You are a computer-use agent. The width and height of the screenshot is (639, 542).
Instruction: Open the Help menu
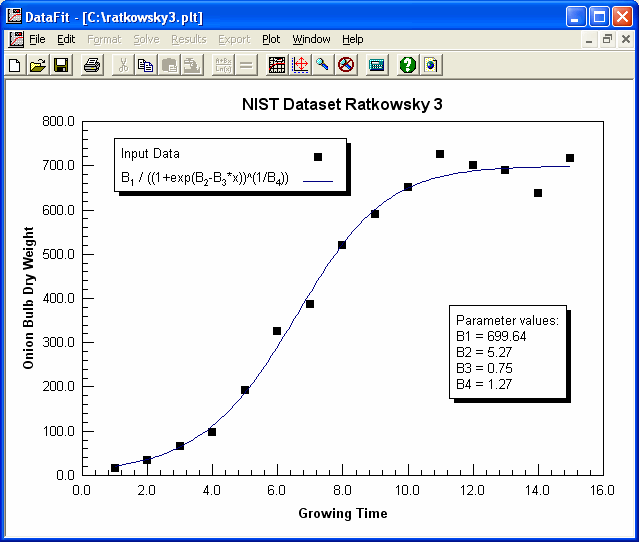[353, 40]
